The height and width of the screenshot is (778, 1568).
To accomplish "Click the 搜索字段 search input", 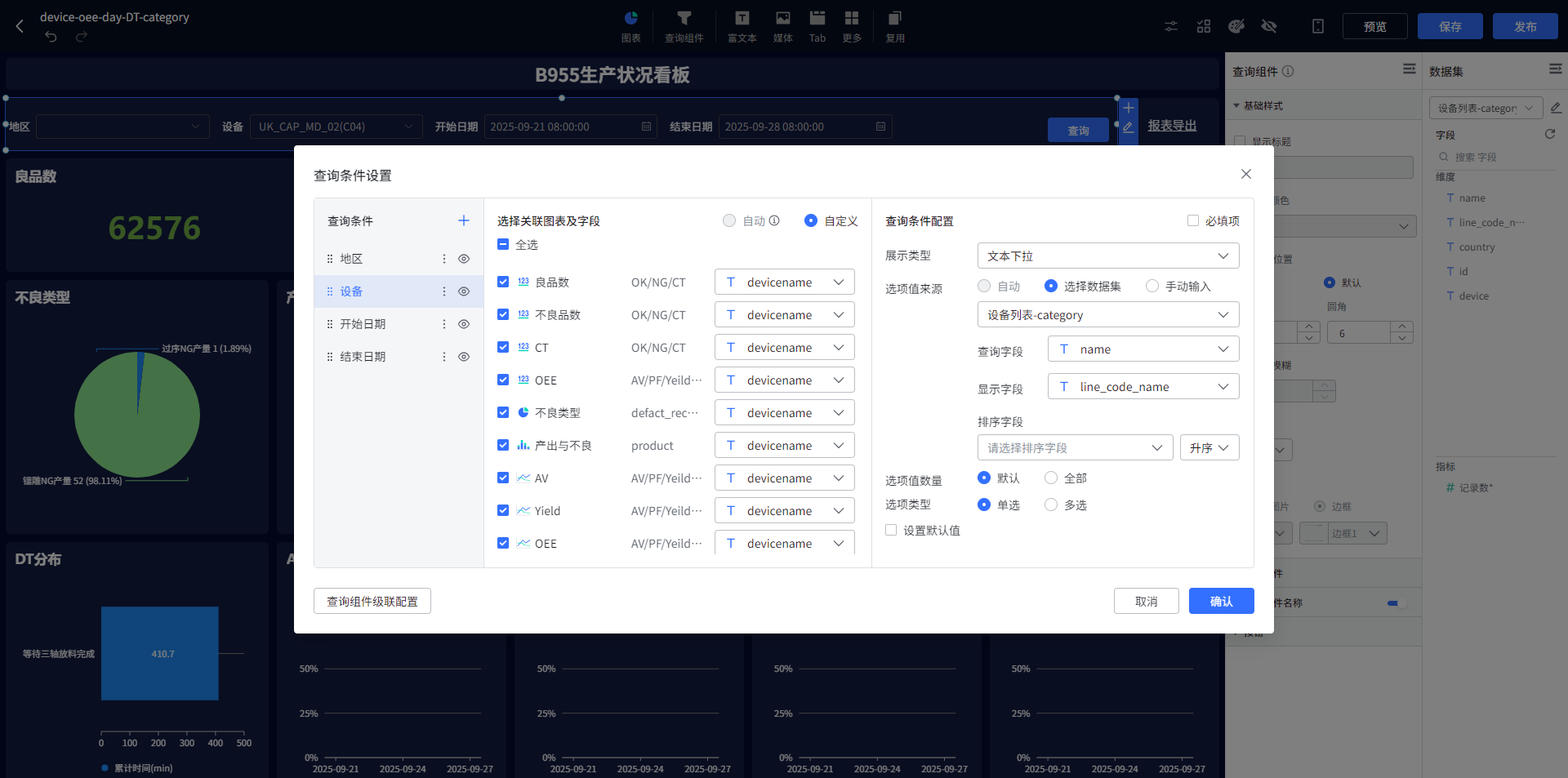I will tap(1497, 157).
